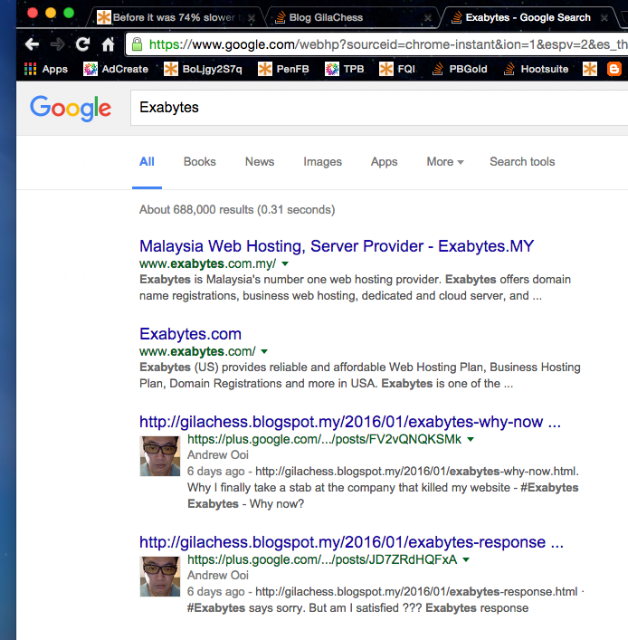This screenshot has width=628, height=640.
Task: Reload the page with the refresh icon
Action: [x=82, y=44]
